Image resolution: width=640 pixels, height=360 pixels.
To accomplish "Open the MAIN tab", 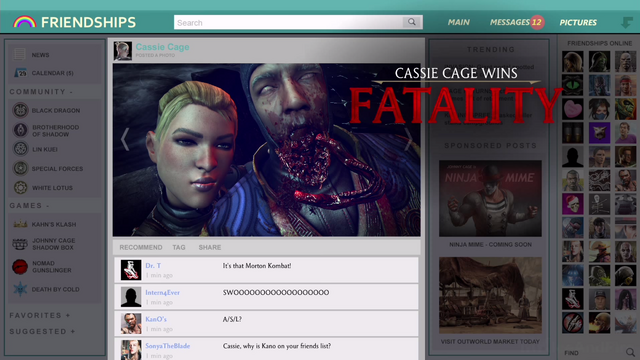I will click(x=458, y=22).
